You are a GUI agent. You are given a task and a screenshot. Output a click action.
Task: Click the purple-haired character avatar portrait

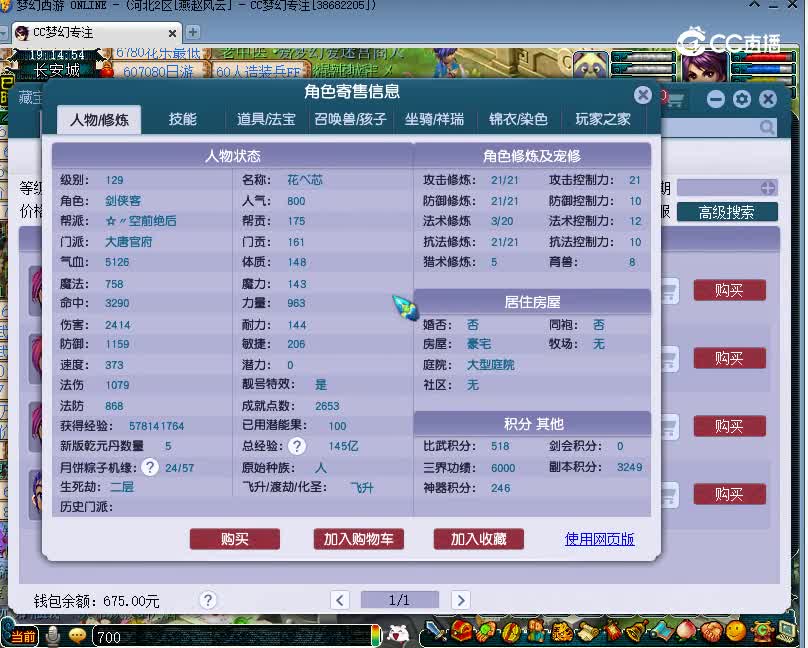(704, 66)
